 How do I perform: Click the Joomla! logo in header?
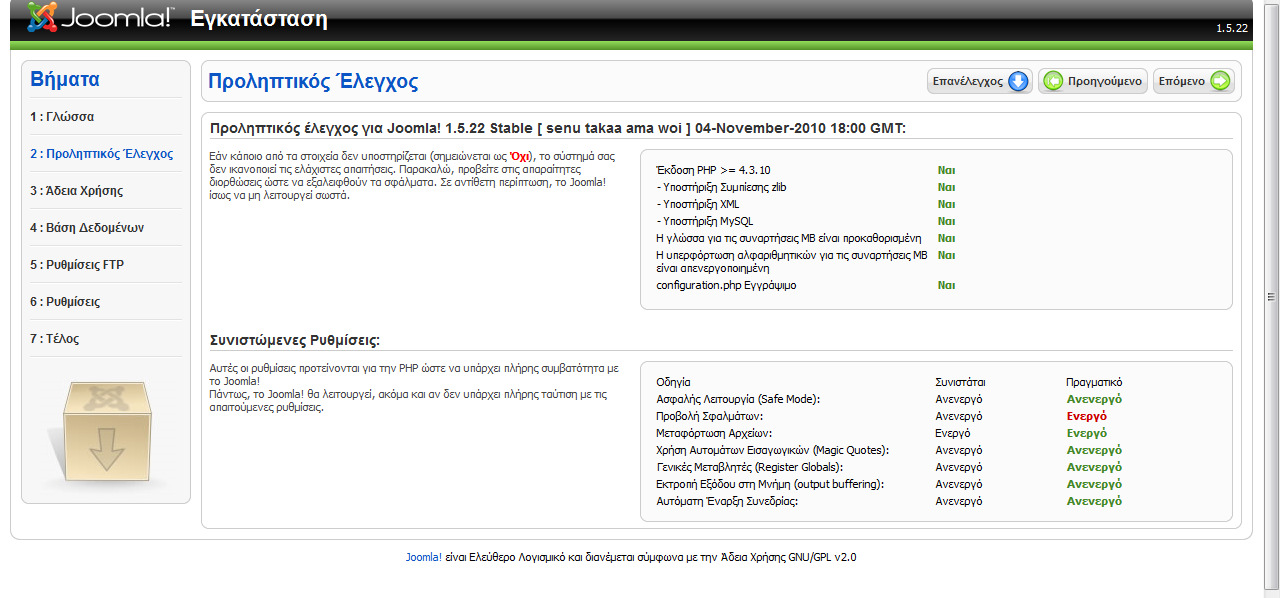[x=100, y=18]
